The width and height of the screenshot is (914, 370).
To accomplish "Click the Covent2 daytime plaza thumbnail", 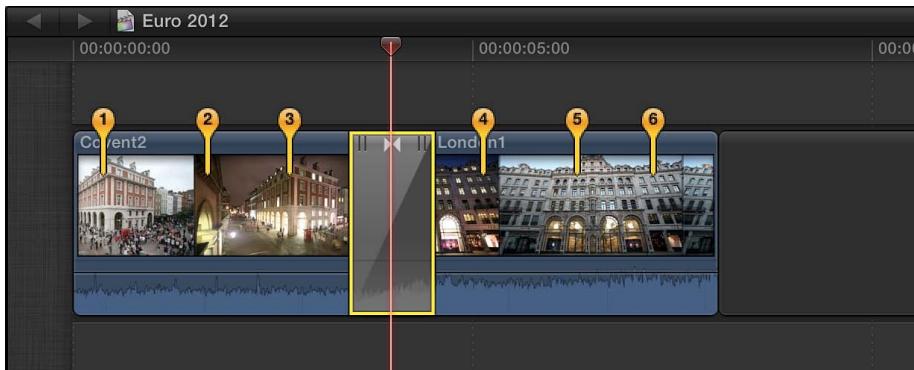I will coord(136,205).
